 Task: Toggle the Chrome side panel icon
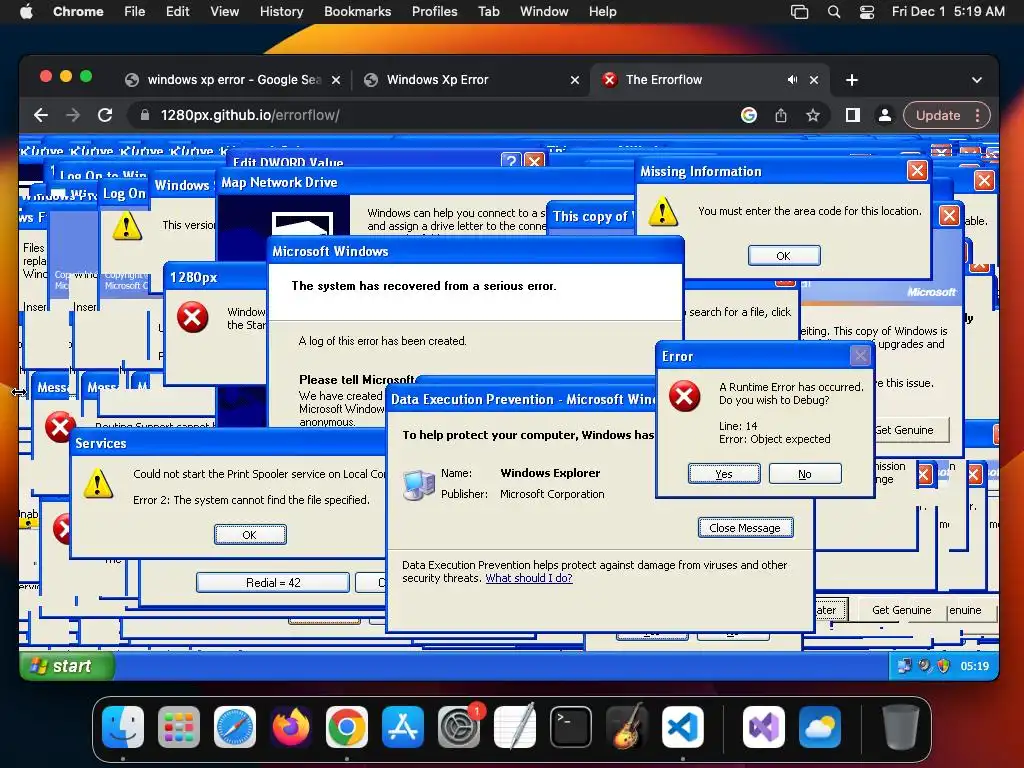852,116
